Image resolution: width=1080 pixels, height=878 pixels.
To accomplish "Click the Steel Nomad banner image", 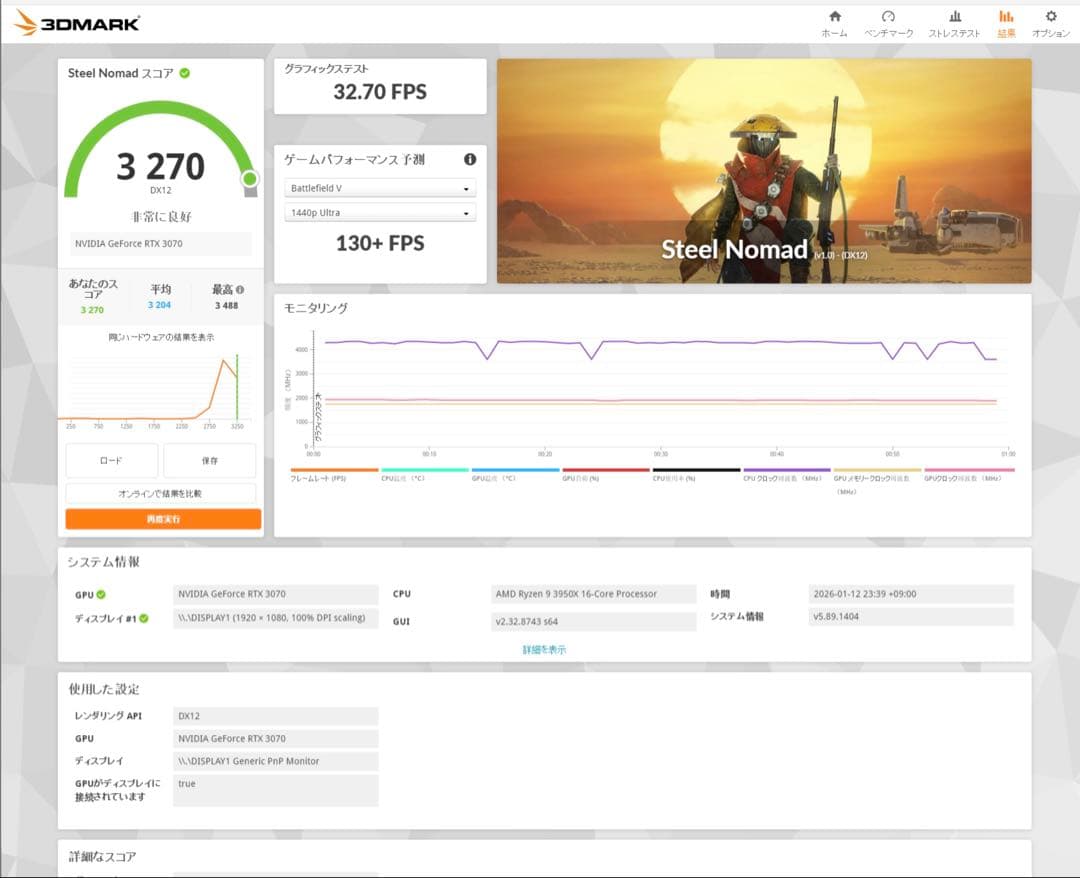I will click(x=764, y=171).
